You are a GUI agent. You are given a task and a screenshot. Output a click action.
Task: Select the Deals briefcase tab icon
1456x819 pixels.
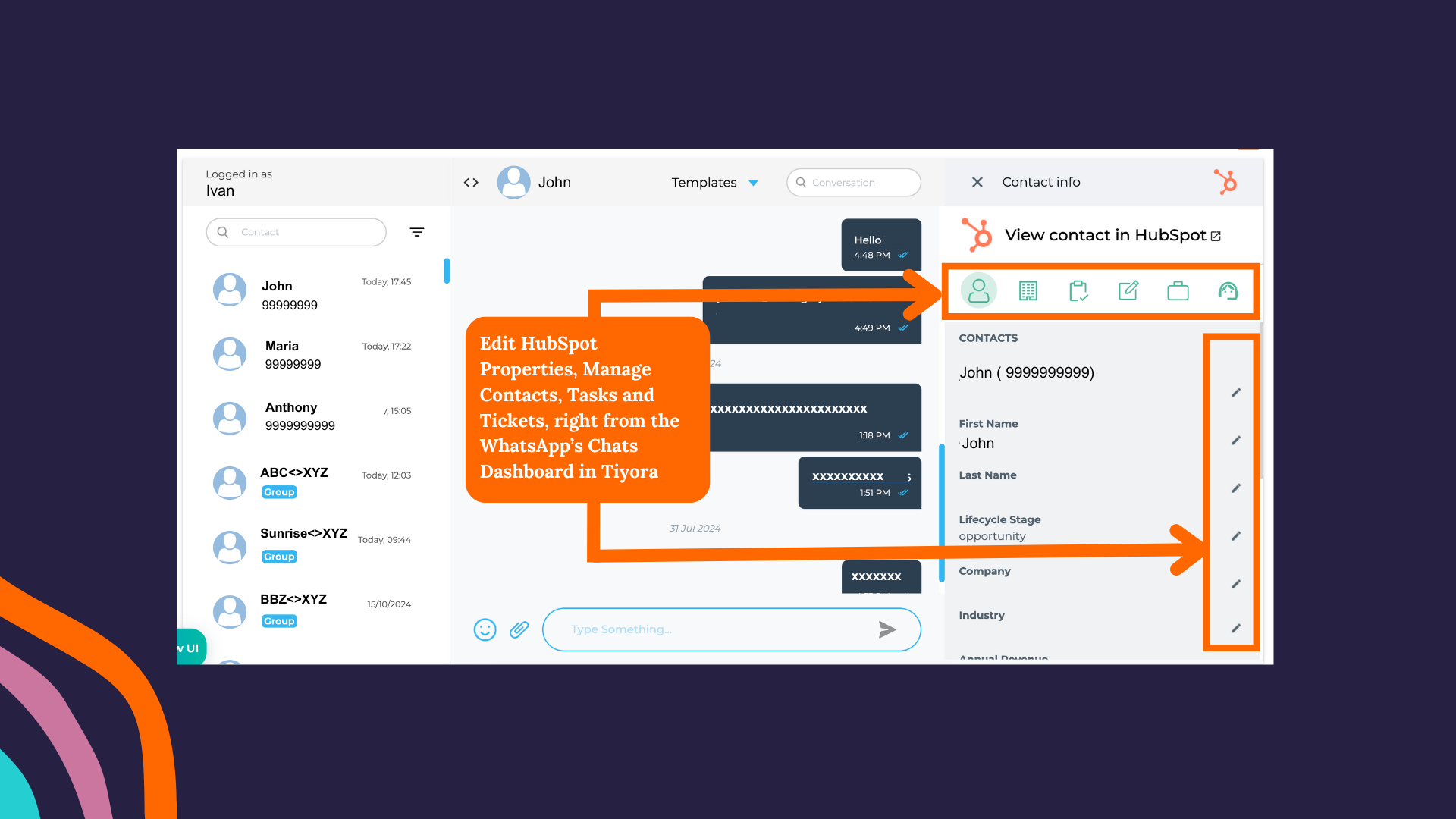[1178, 290]
